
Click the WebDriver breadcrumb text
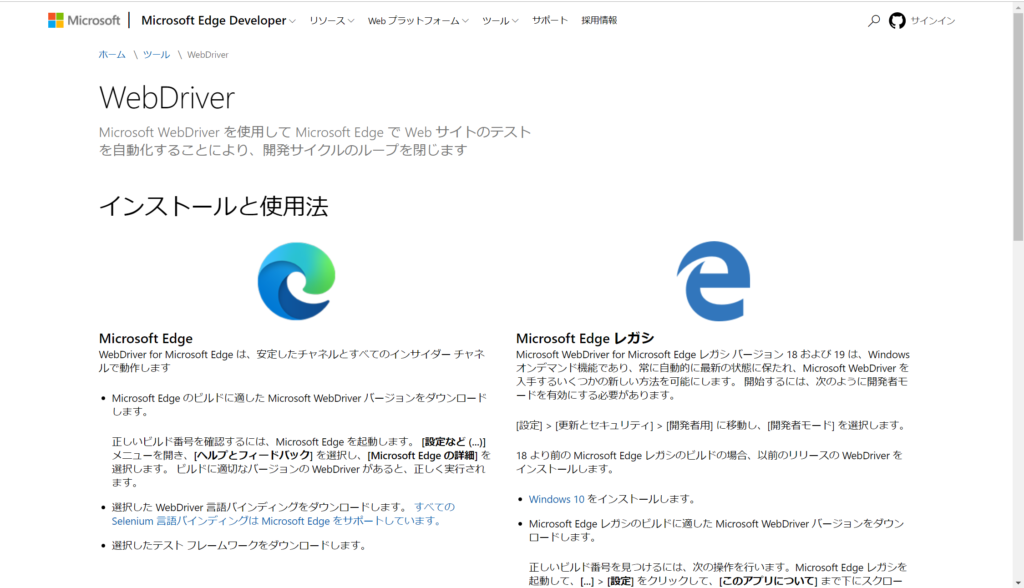(208, 55)
